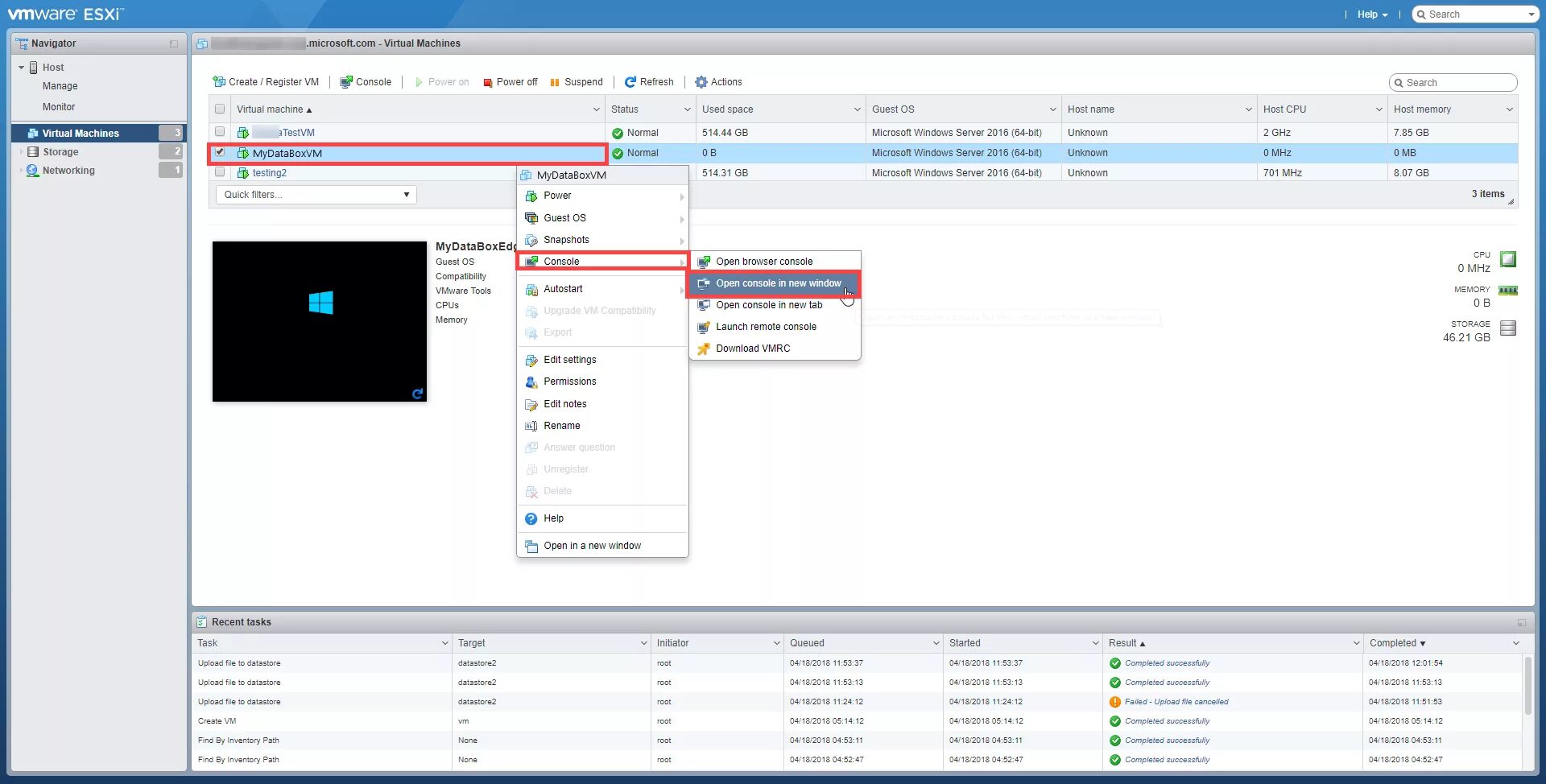Open the MyDataBoxVM virtual machine link
This screenshot has height=784, width=1546.
(x=287, y=153)
